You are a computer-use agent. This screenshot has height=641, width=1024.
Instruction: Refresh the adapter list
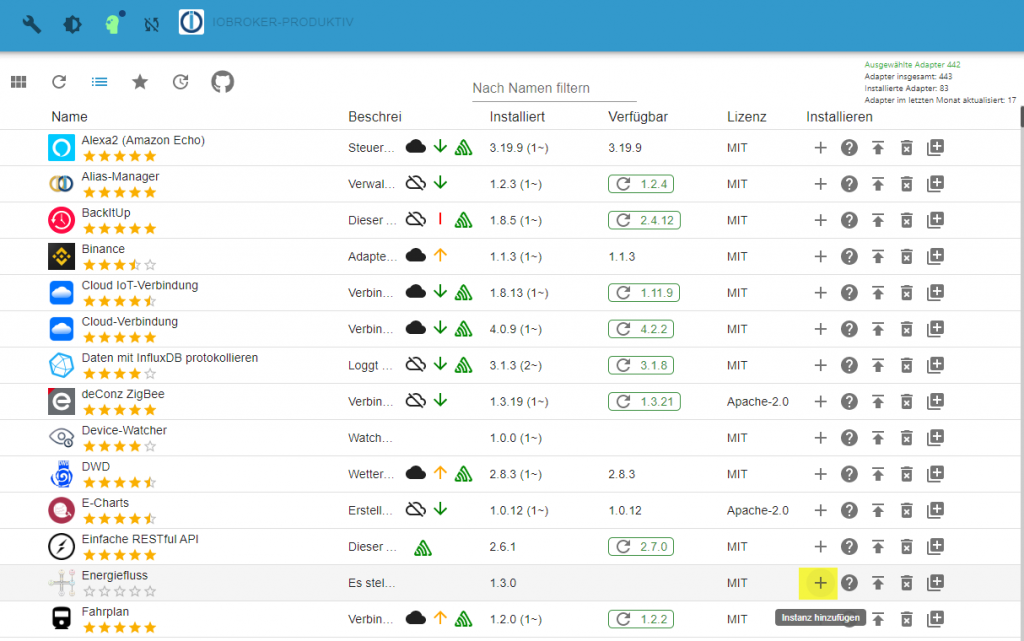click(x=58, y=82)
